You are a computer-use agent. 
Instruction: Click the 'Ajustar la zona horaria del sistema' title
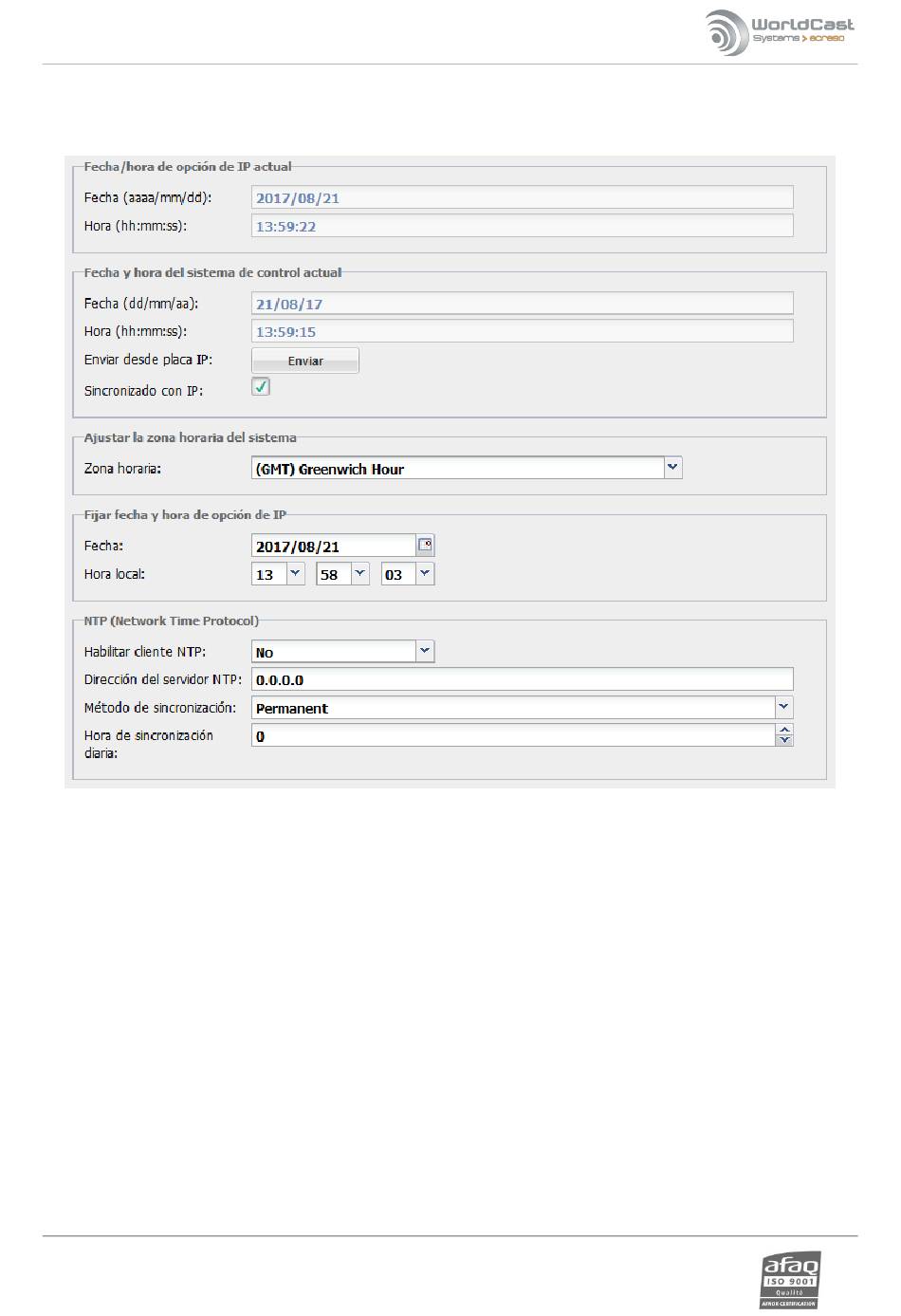(190, 437)
